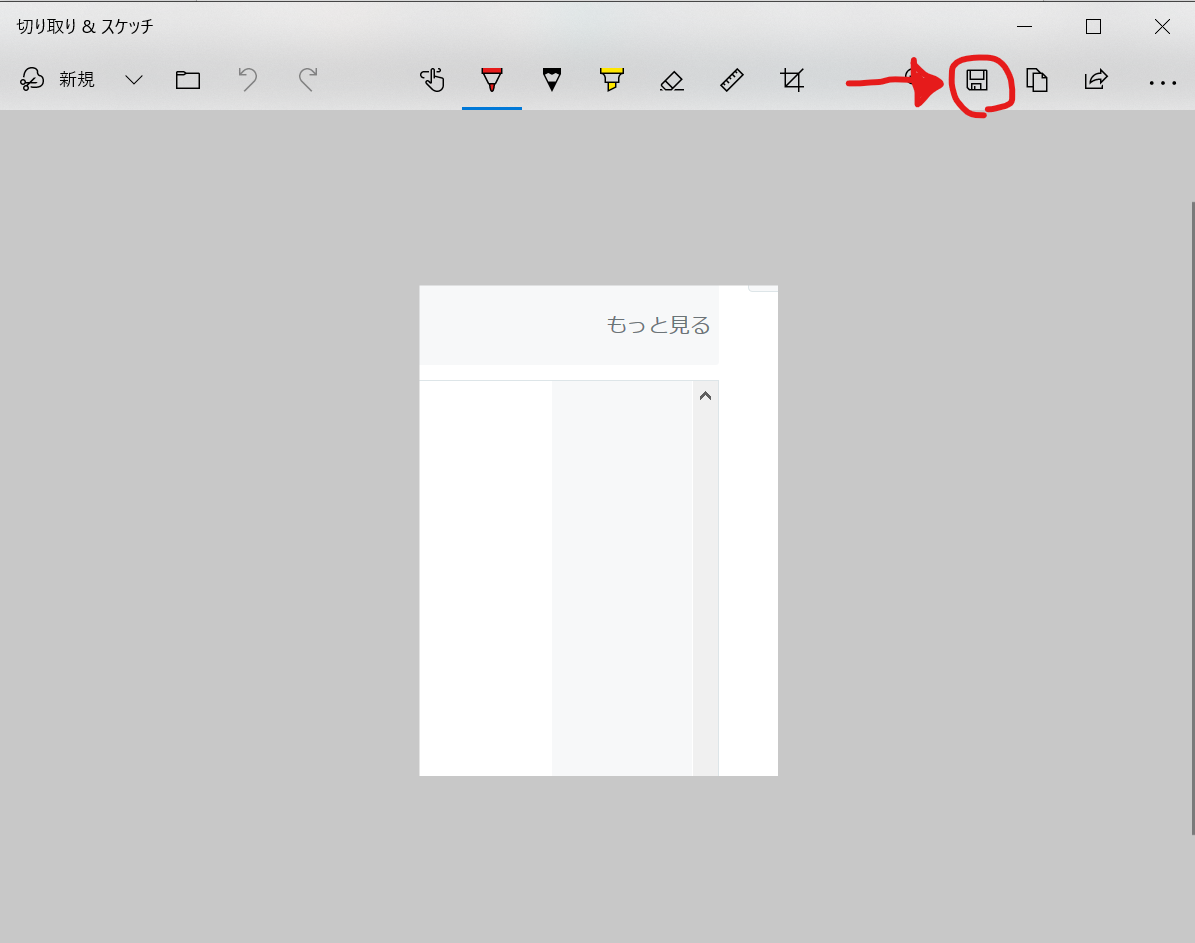
Task: Click the vertical scrollbar at window edge
Action: click(x=1192, y=518)
